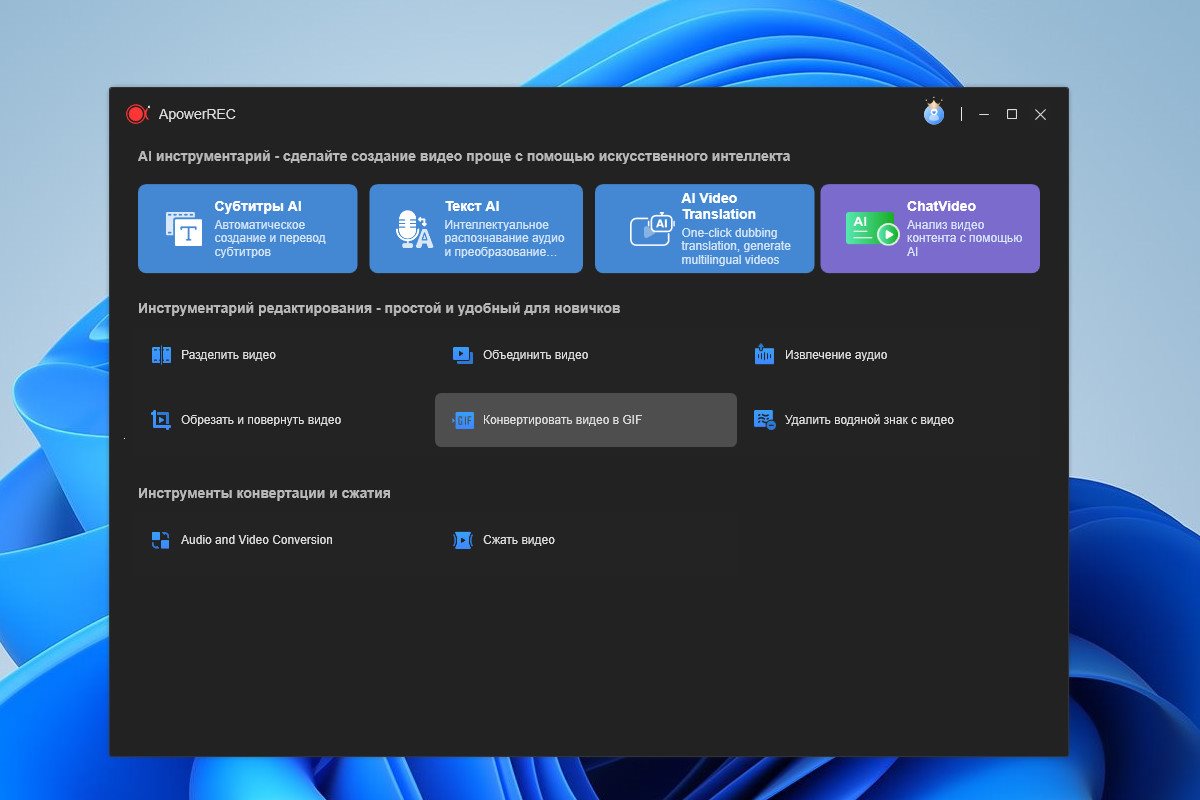Click the GIF conversion icon
This screenshot has width=1200, height=800.
coord(462,420)
